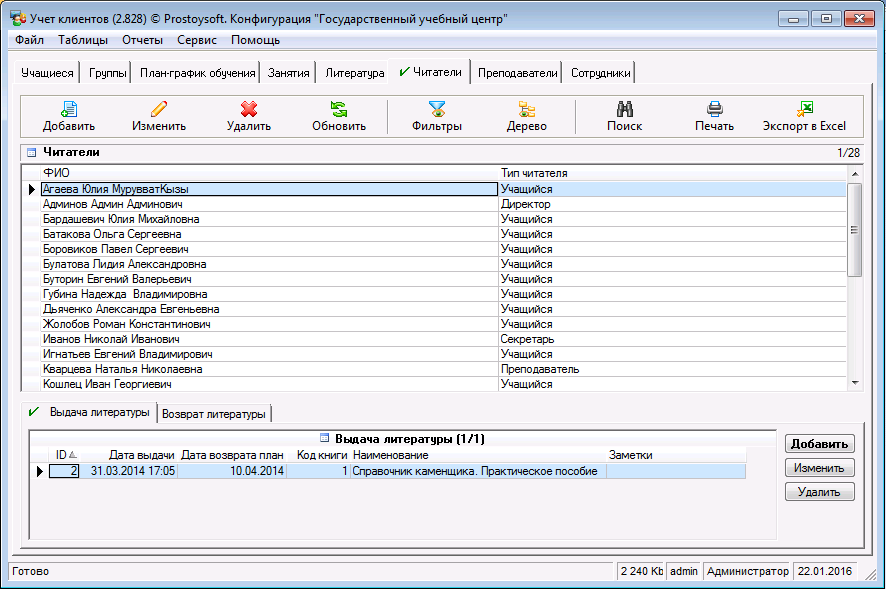Click the Изменить pencil icon

click(x=159, y=110)
